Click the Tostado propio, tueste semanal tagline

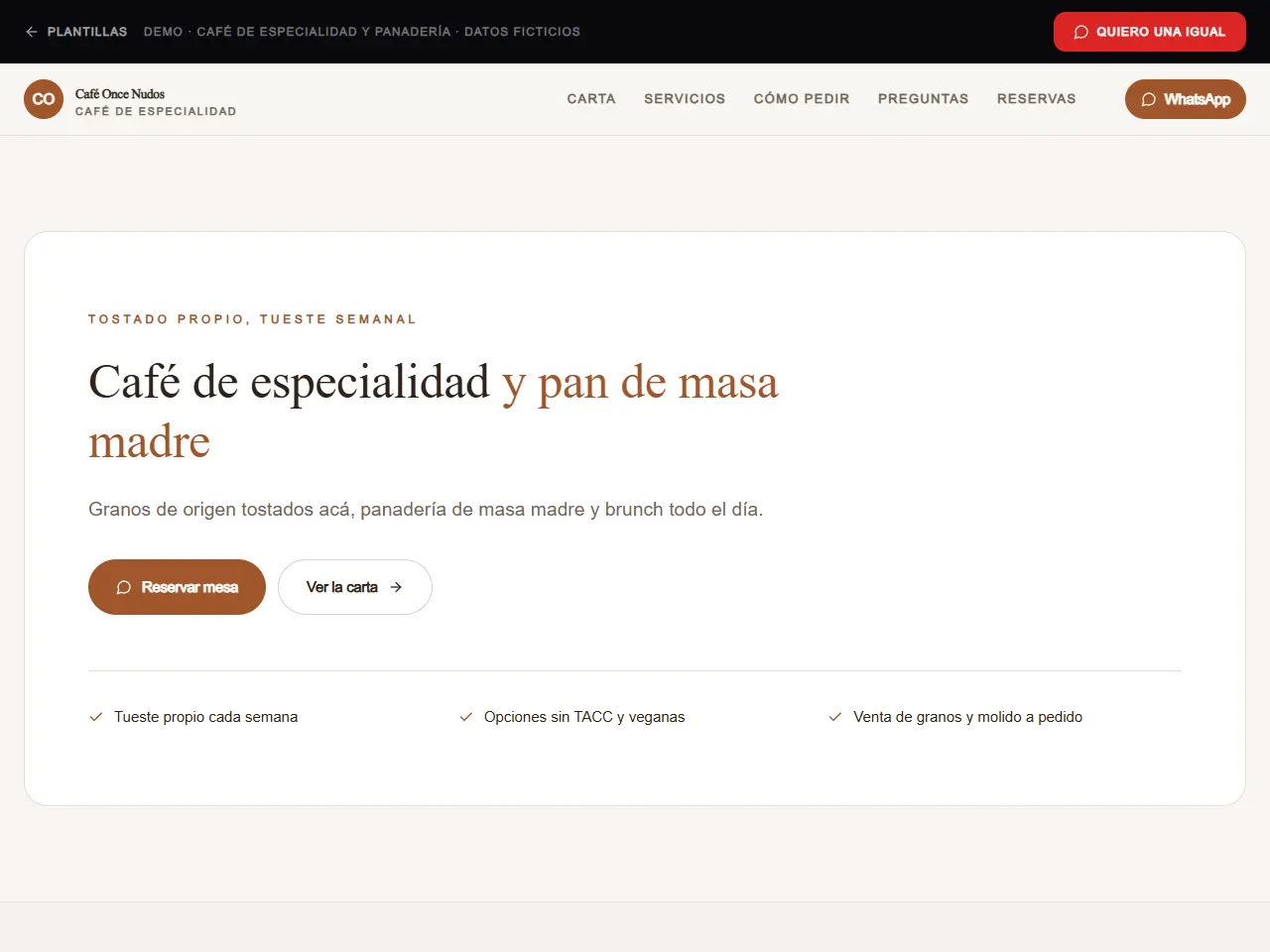click(x=252, y=319)
